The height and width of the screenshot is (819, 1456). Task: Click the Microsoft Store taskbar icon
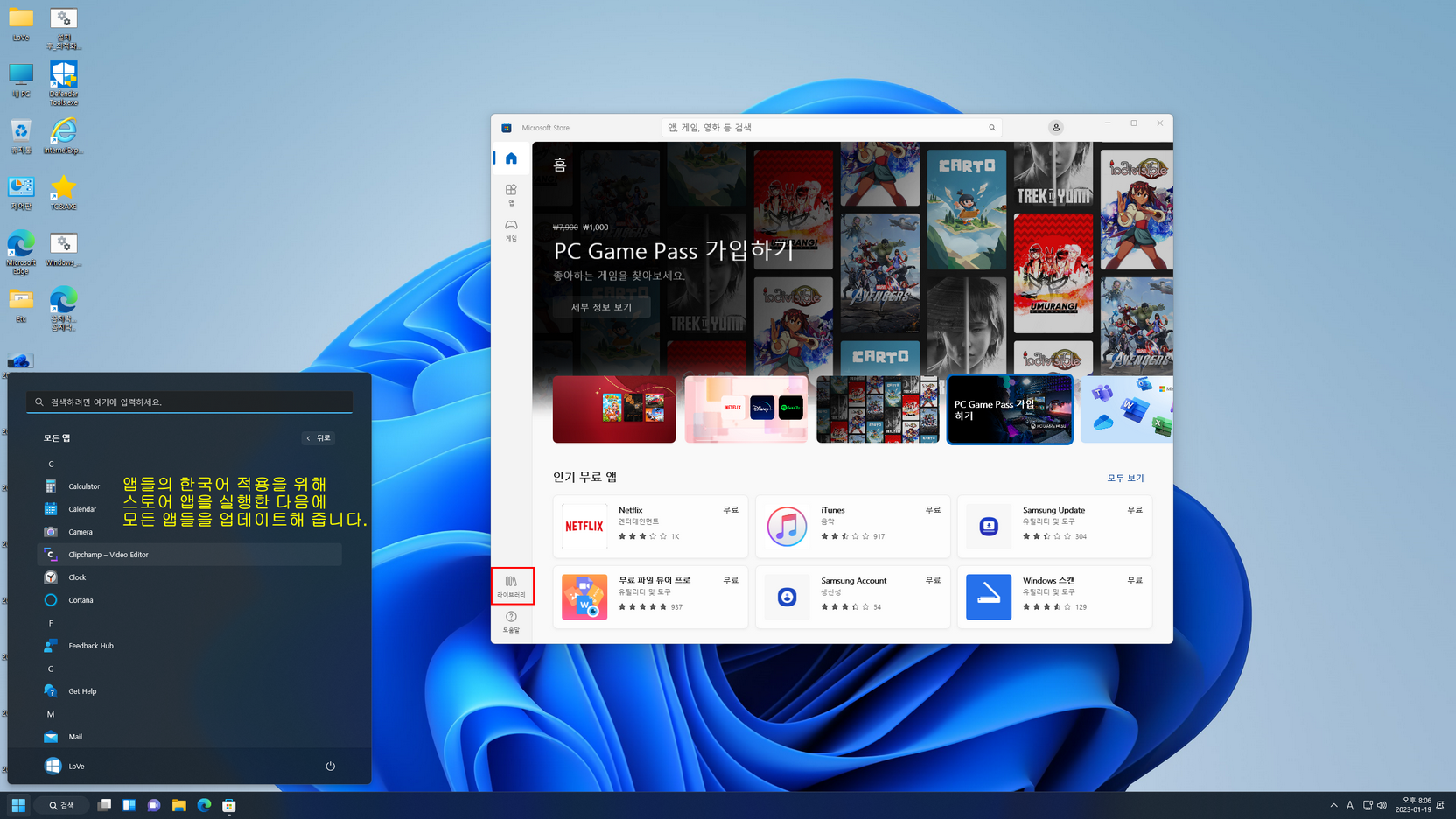229,805
